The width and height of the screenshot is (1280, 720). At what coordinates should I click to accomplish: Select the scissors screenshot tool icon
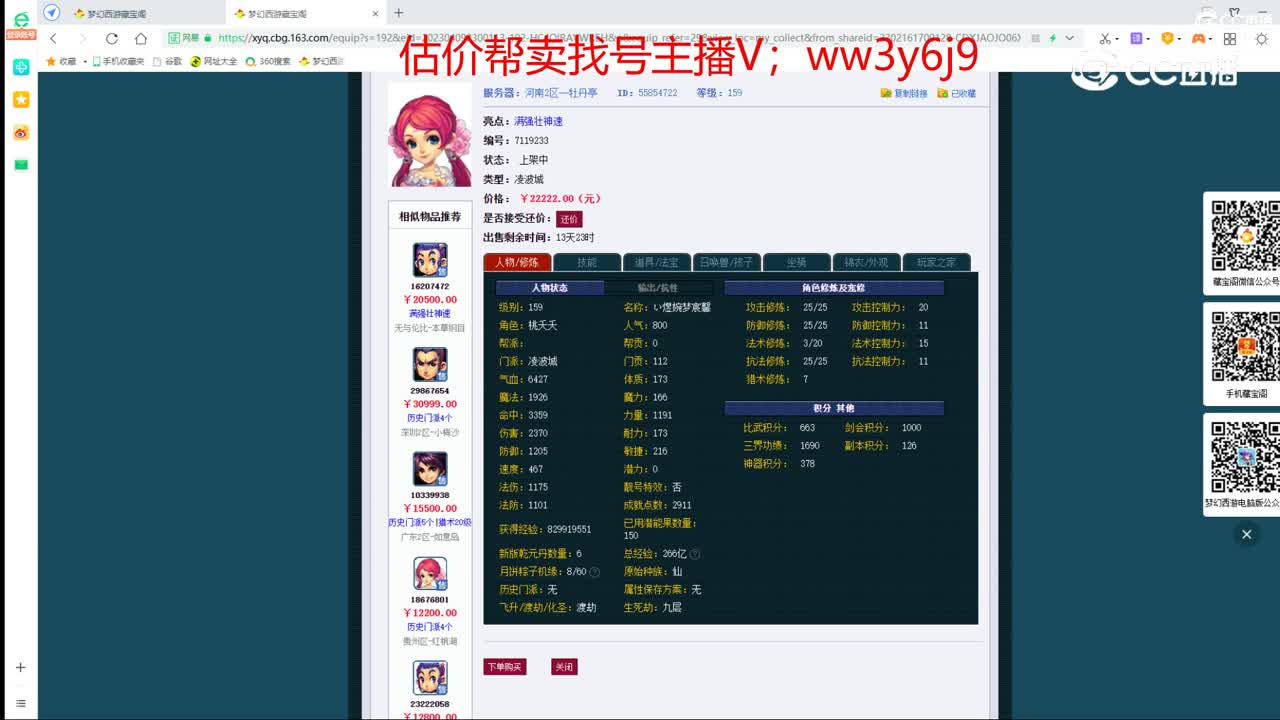pyautogui.click(x=1106, y=38)
